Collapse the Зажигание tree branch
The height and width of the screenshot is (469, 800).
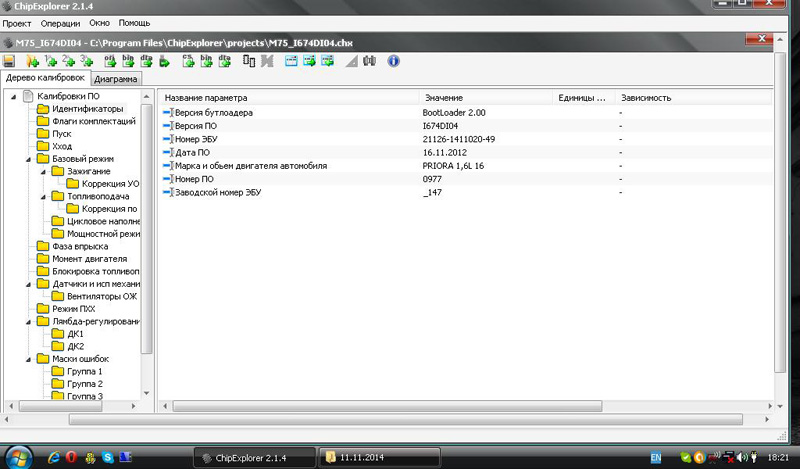pos(43,171)
